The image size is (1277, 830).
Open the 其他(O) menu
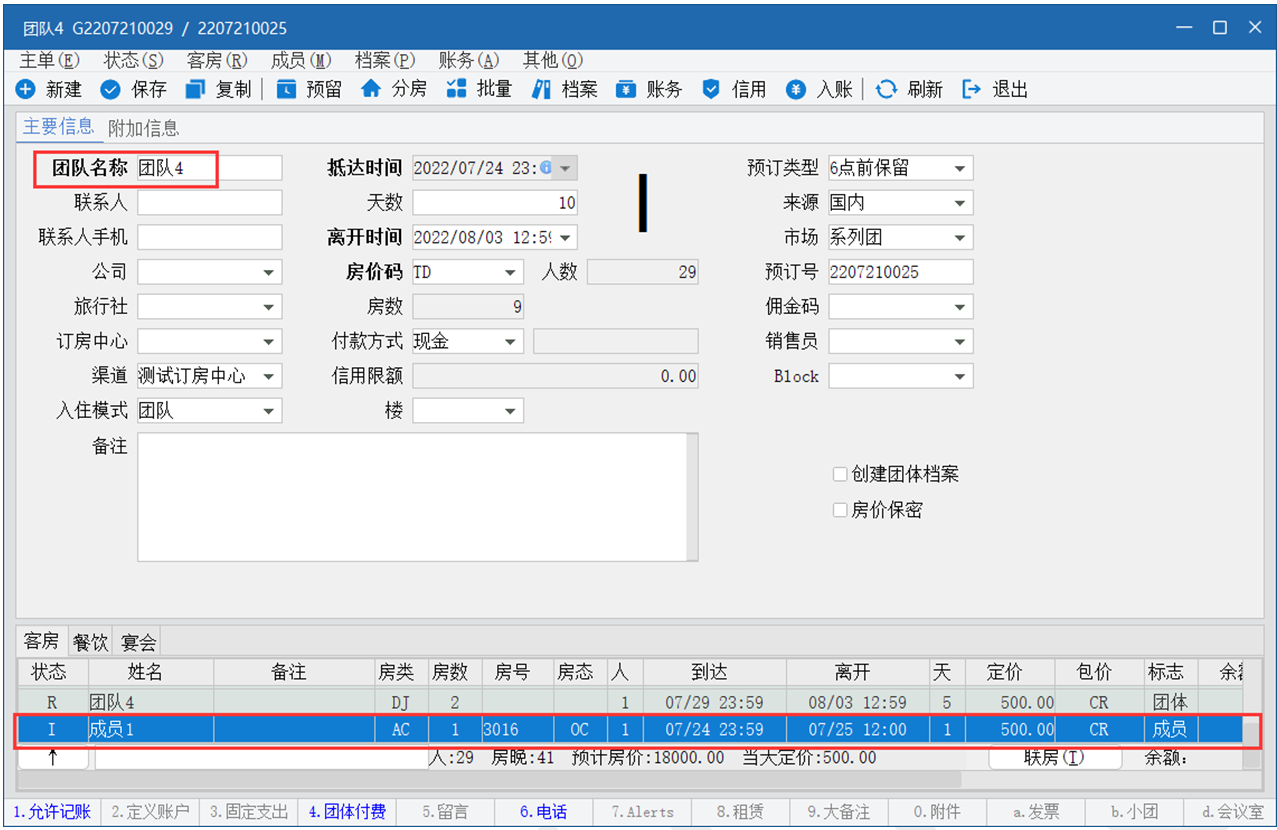553,60
